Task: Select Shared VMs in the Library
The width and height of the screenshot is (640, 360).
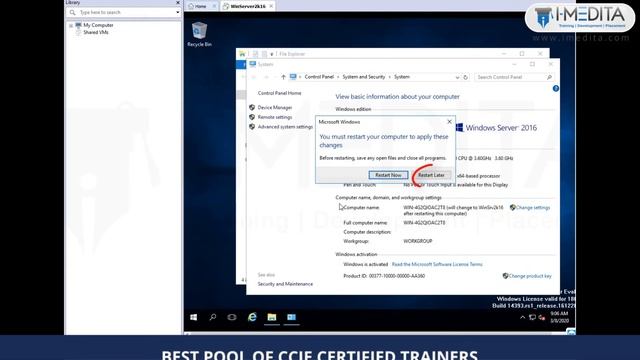Action: [x=96, y=32]
